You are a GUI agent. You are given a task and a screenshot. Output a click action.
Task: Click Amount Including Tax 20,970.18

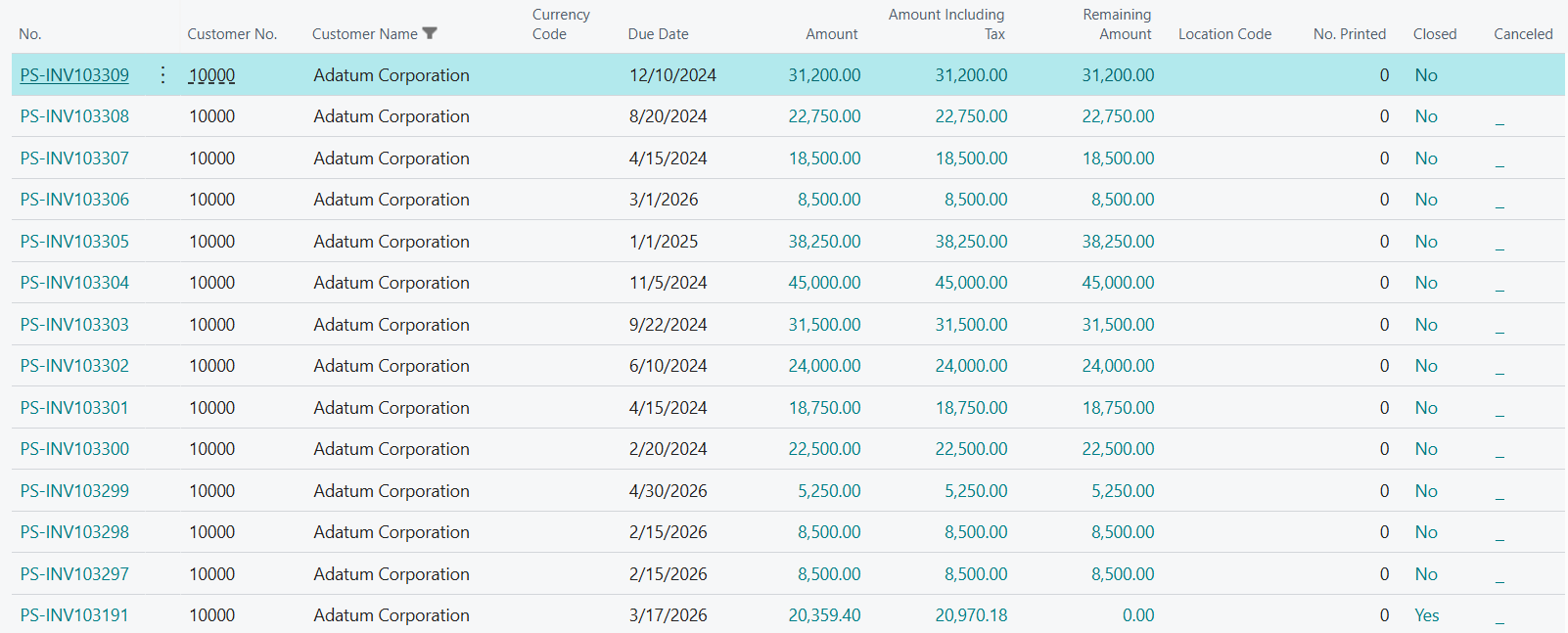(x=971, y=615)
